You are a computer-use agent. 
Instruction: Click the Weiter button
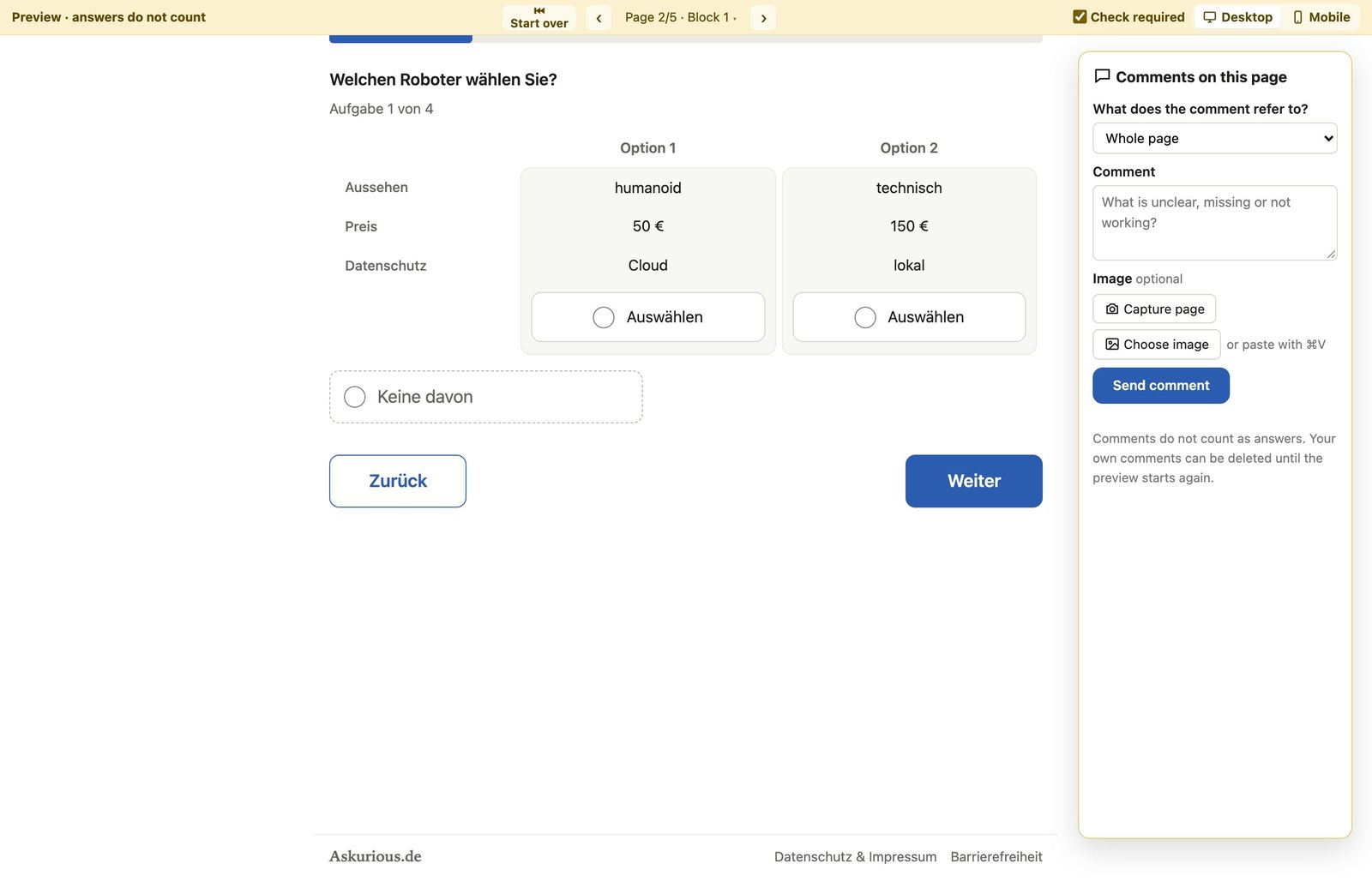[973, 481]
